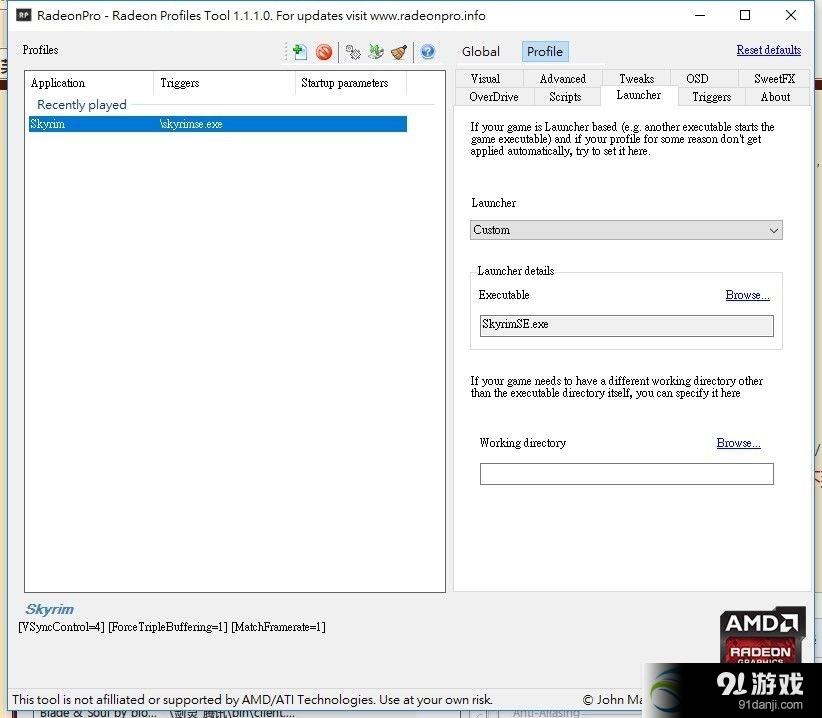This screenshot has height=718, width=822.
Task: Click the RadeonPro title bar icon
Action: click(x=24, y=15)
